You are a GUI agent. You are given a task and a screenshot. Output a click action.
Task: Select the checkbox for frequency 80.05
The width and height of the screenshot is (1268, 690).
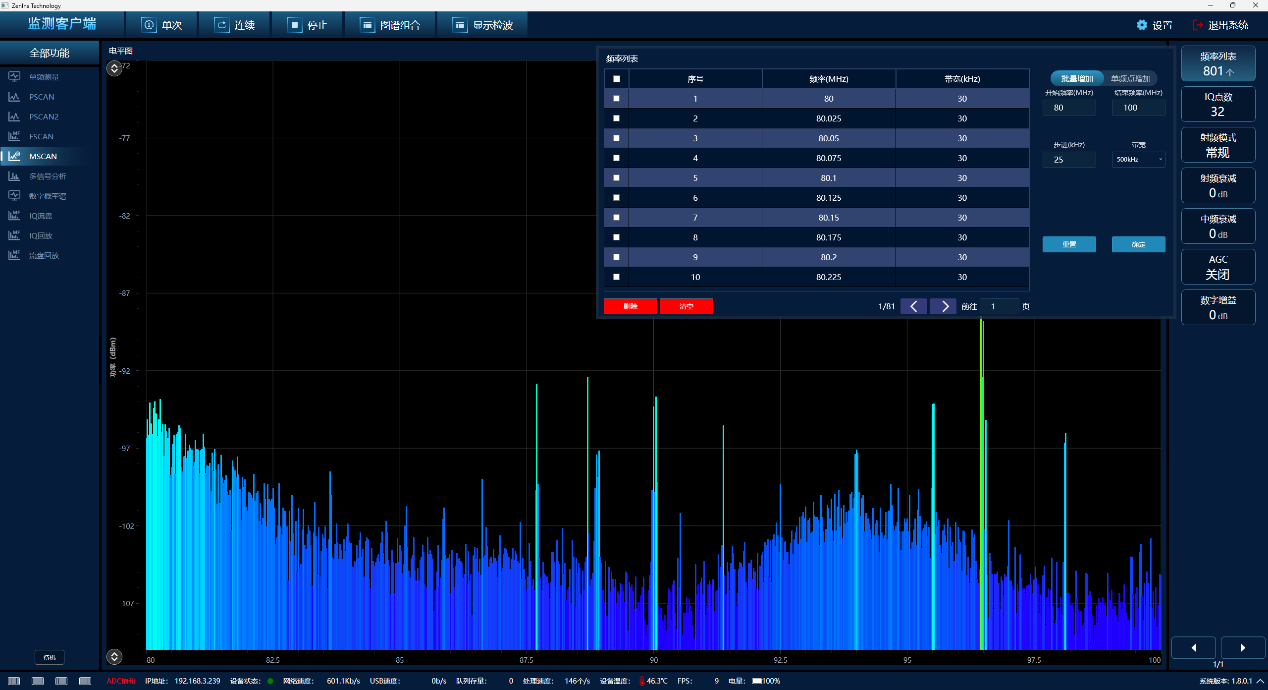(616, 138)
